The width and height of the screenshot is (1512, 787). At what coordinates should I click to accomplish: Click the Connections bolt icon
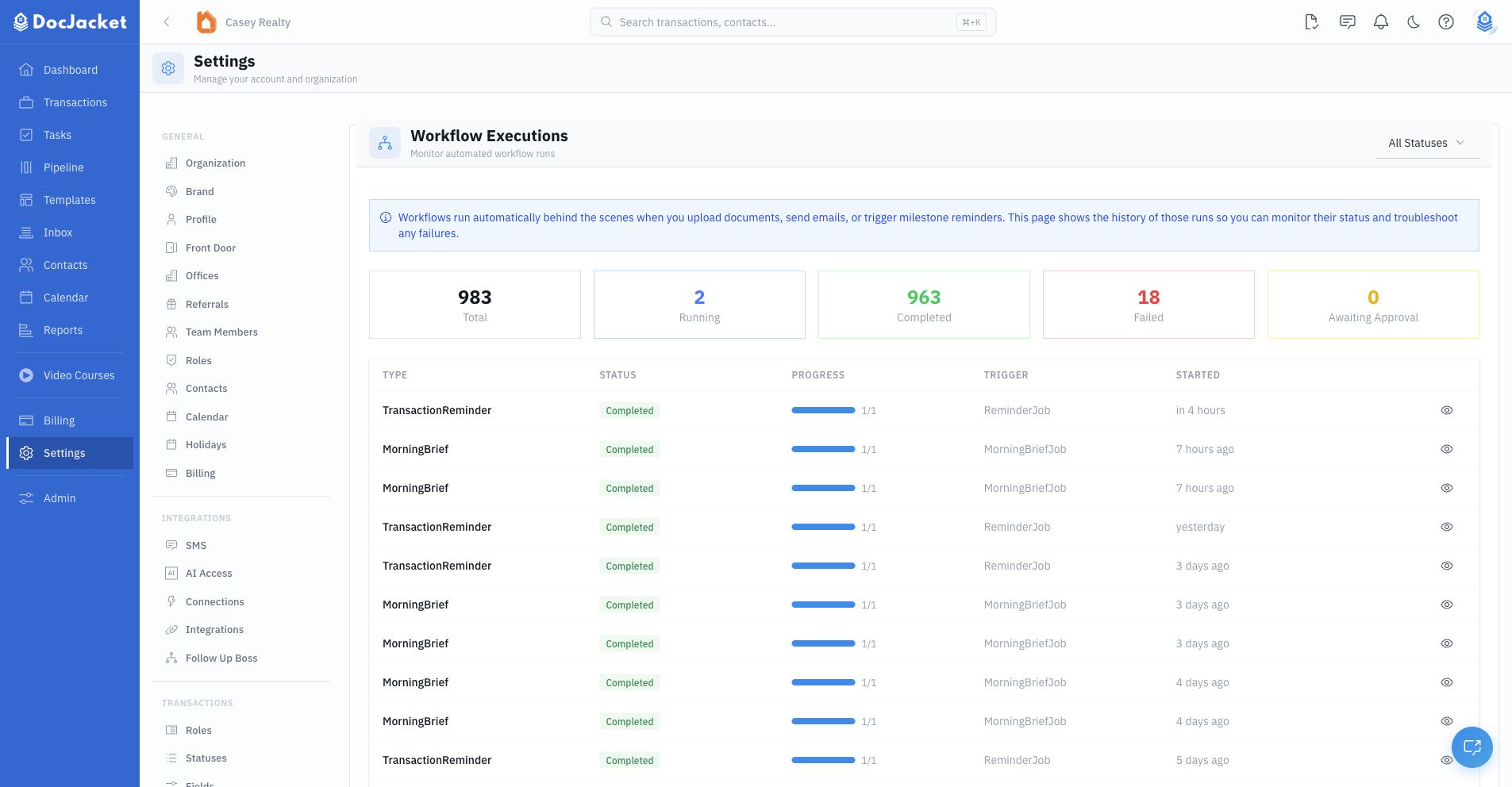pyautogui.click(x=171, y=601)
